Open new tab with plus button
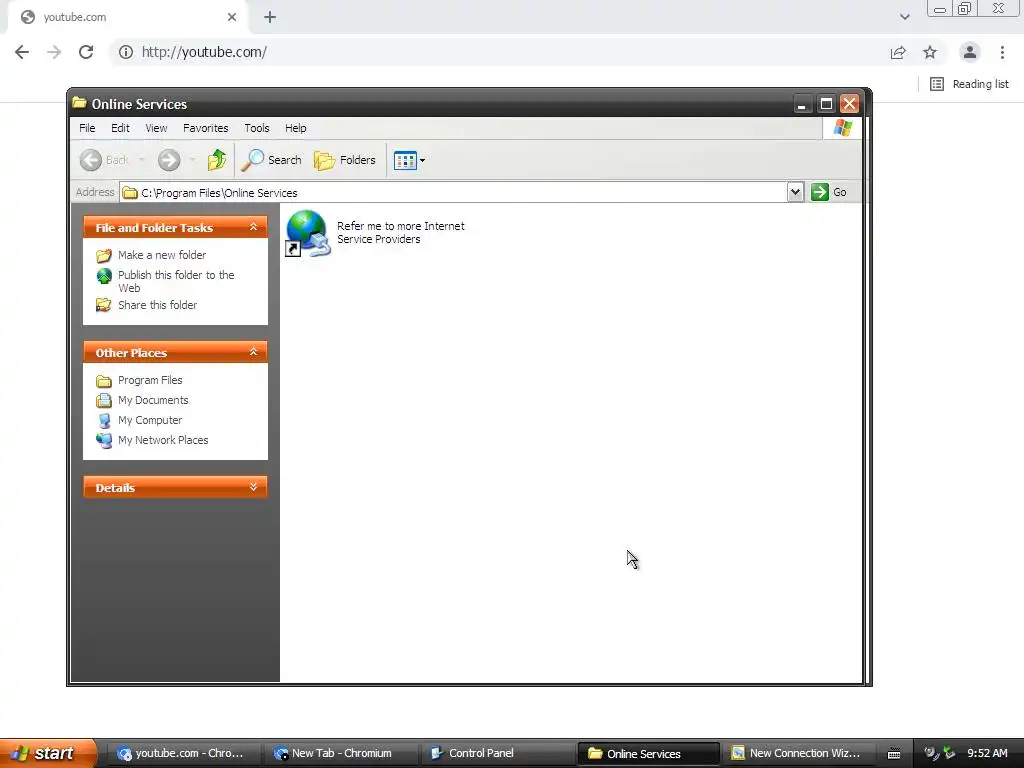 (x=270, y=18)
